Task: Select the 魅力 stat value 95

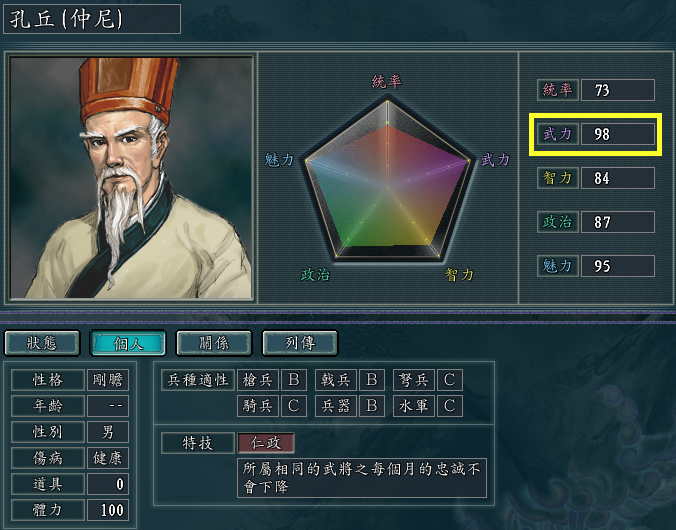Action: point(618,266)
